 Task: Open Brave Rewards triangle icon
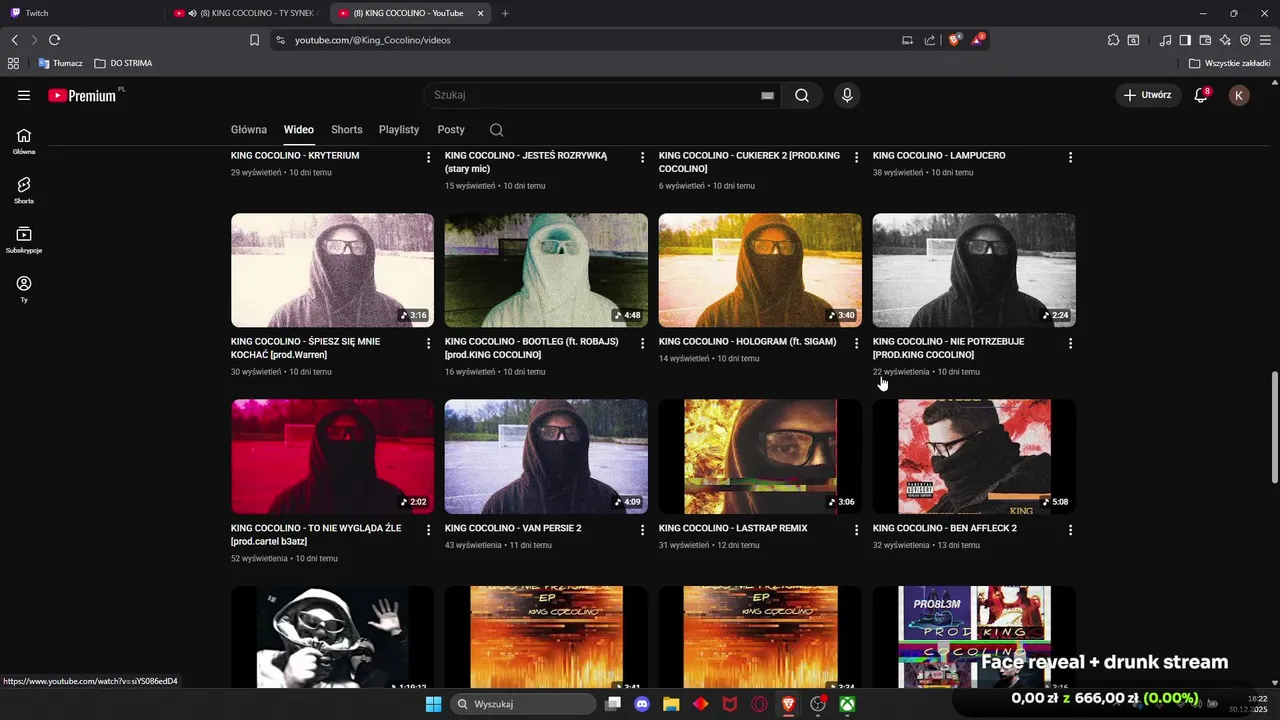click(978, 40)
